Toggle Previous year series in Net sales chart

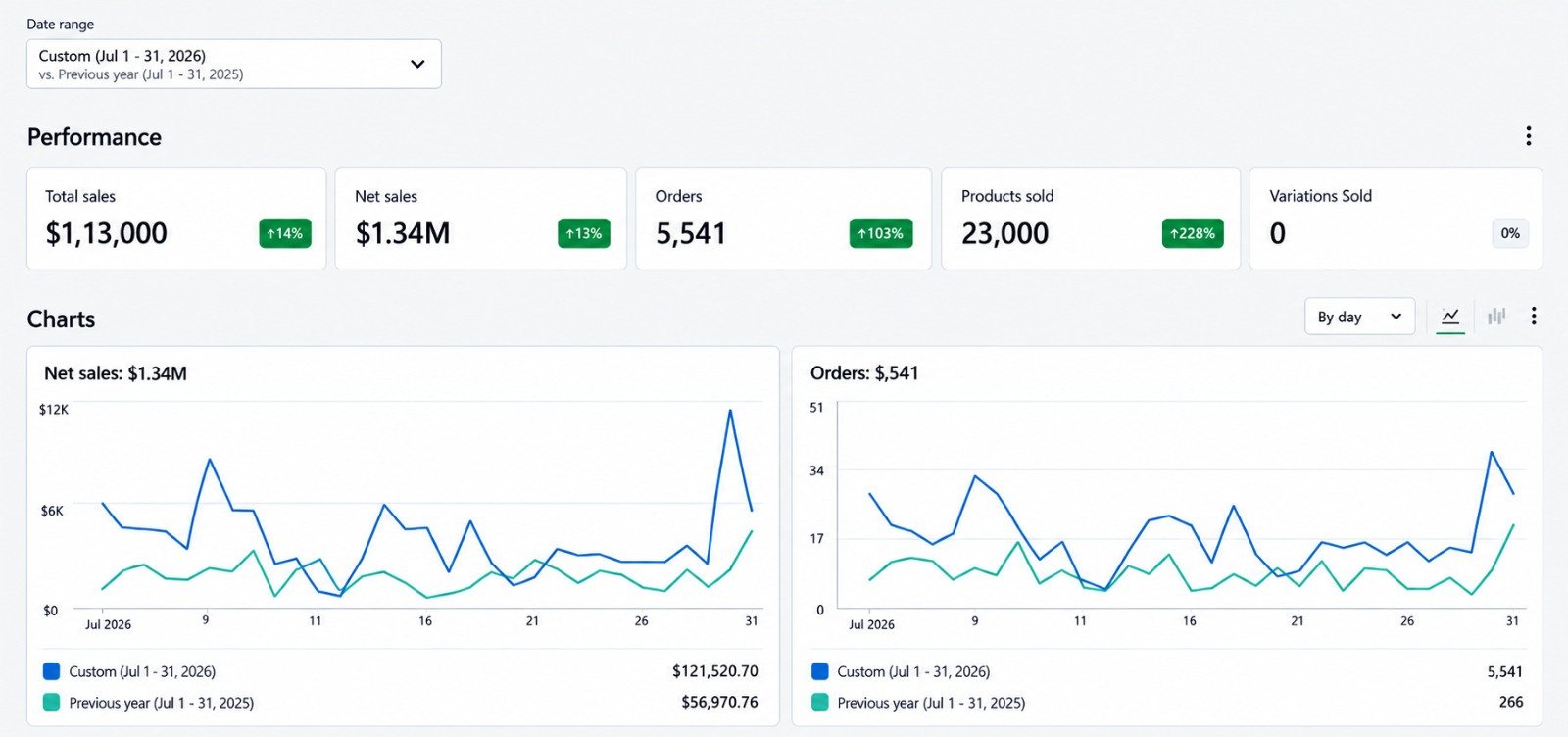(148, 703)
